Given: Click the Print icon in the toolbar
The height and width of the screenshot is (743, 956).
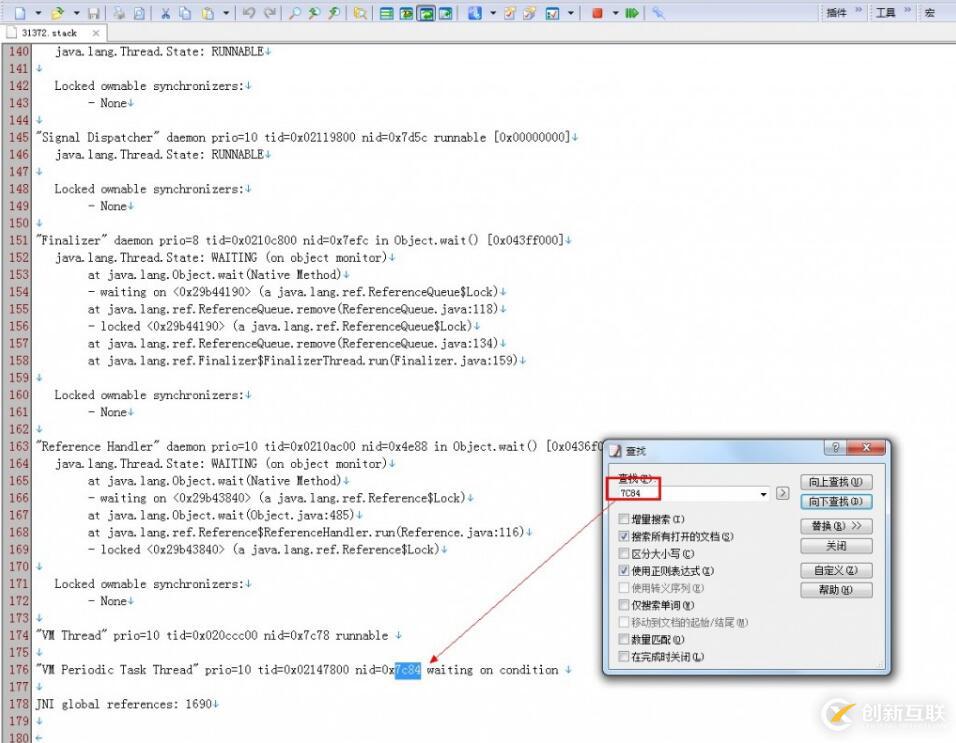Looking at the screenshot, I should (x=120, y=13).
